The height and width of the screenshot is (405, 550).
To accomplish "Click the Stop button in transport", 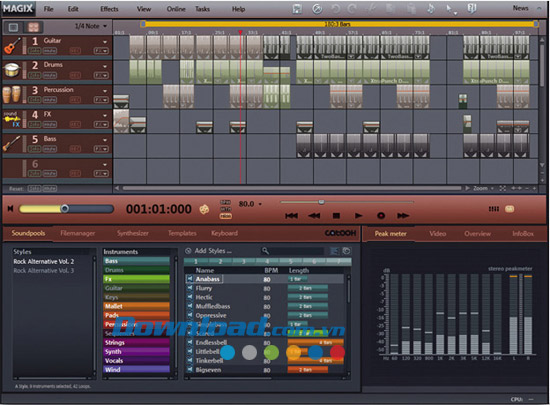I will pos(336,215).
